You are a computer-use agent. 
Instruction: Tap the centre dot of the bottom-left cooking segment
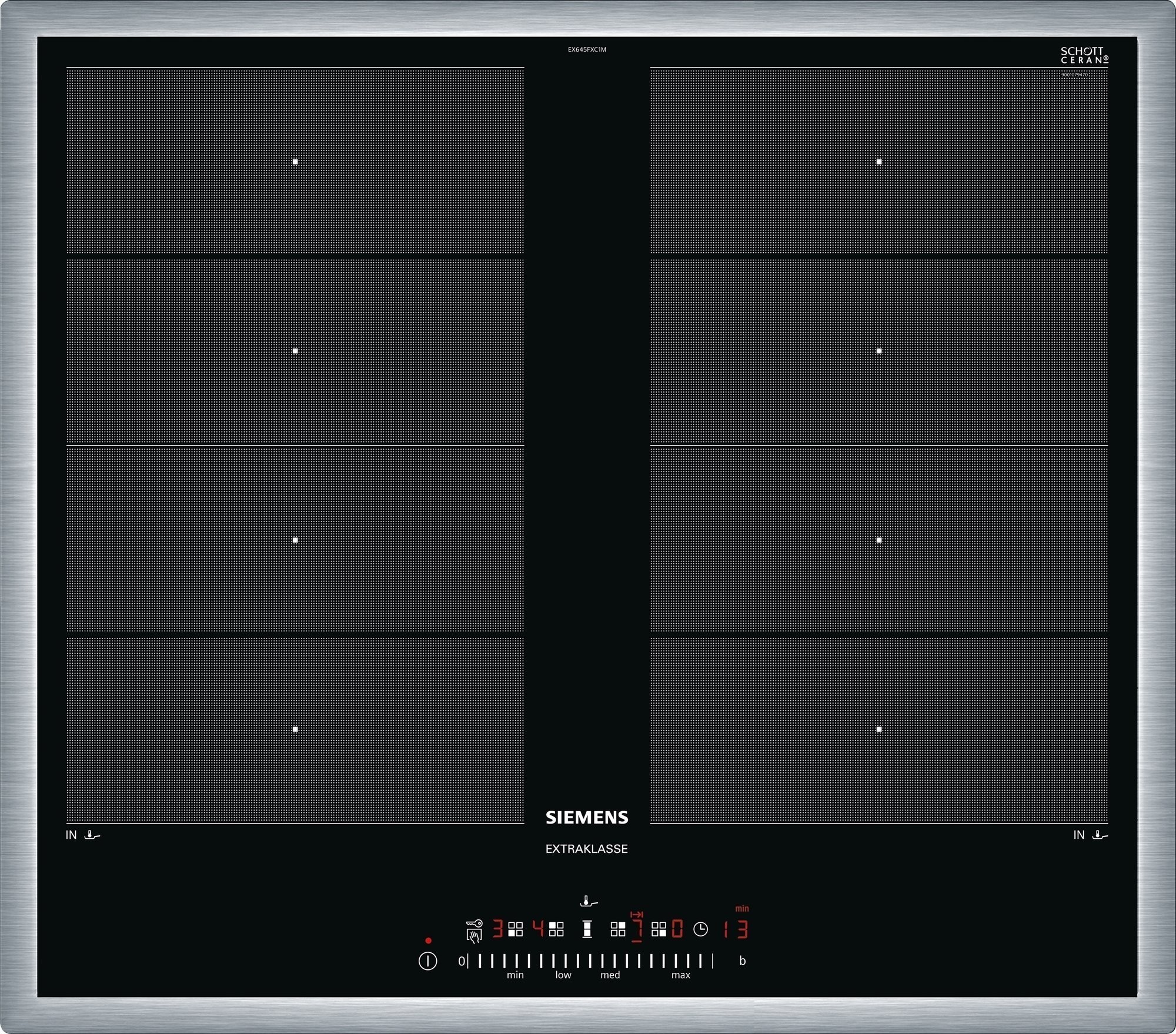(x=295, y=729)
